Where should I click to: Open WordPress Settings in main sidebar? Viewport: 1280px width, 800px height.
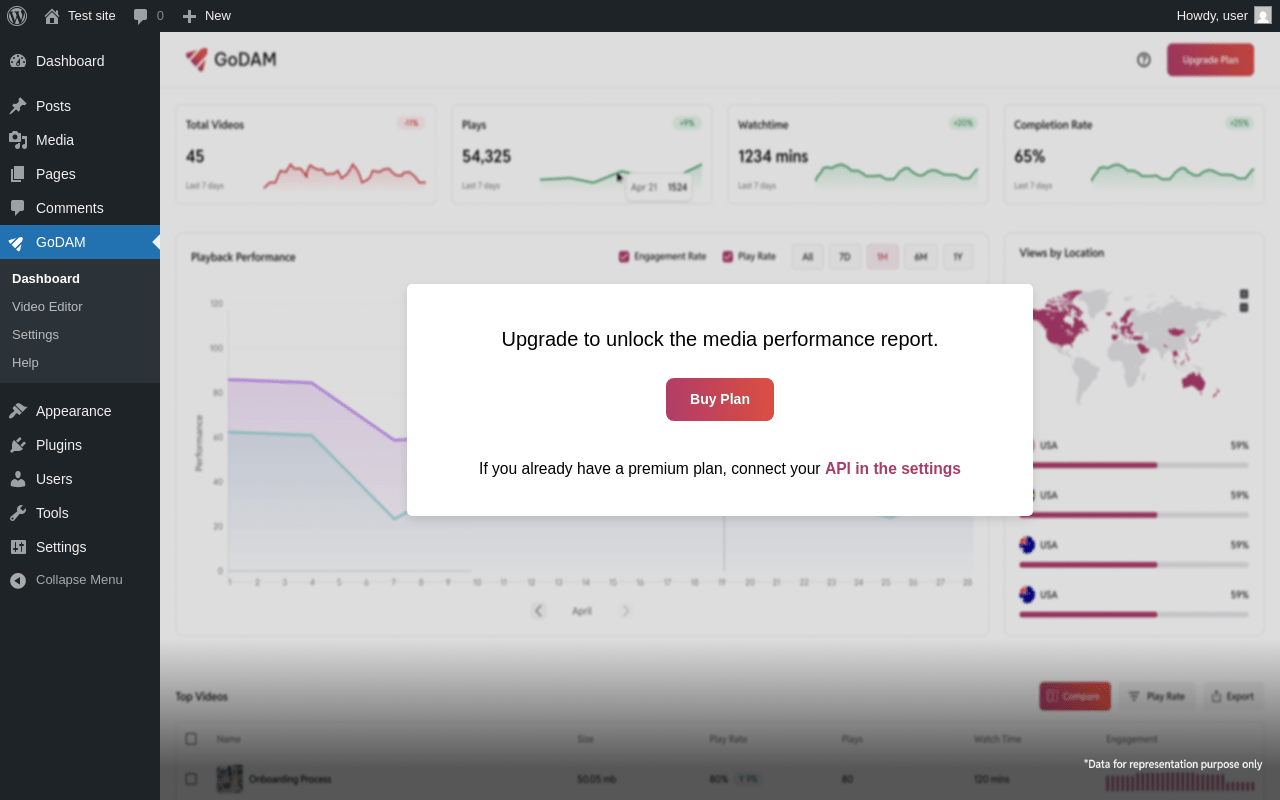click(x=80, y=547)
